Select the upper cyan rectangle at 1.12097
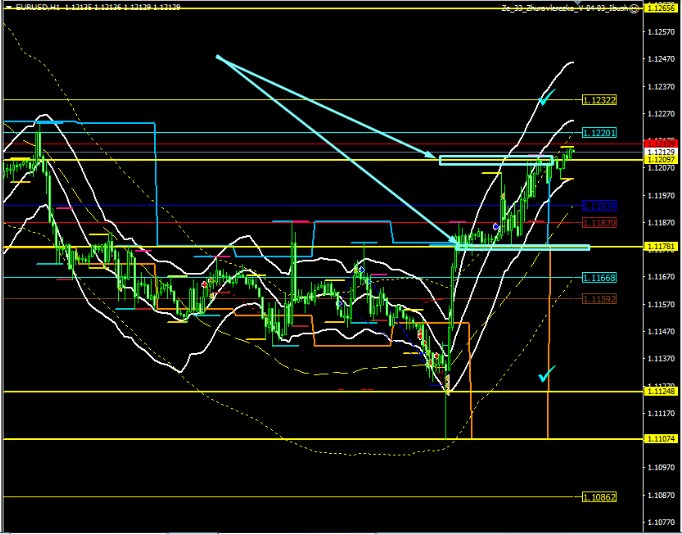 [495, 160]
